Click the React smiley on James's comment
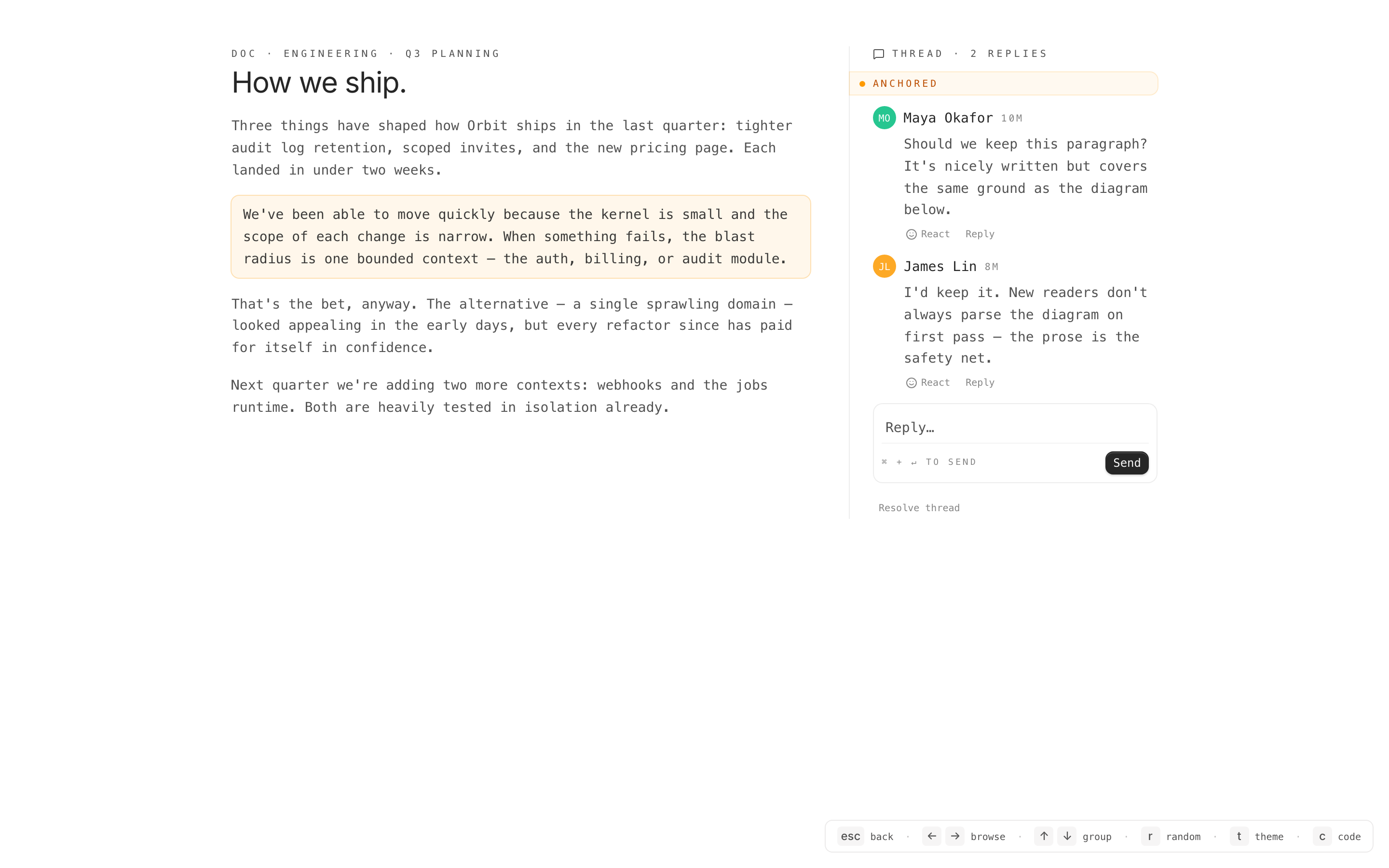Screen dimensions: 1389x868 pyautogui.click(x=911, y=383)
